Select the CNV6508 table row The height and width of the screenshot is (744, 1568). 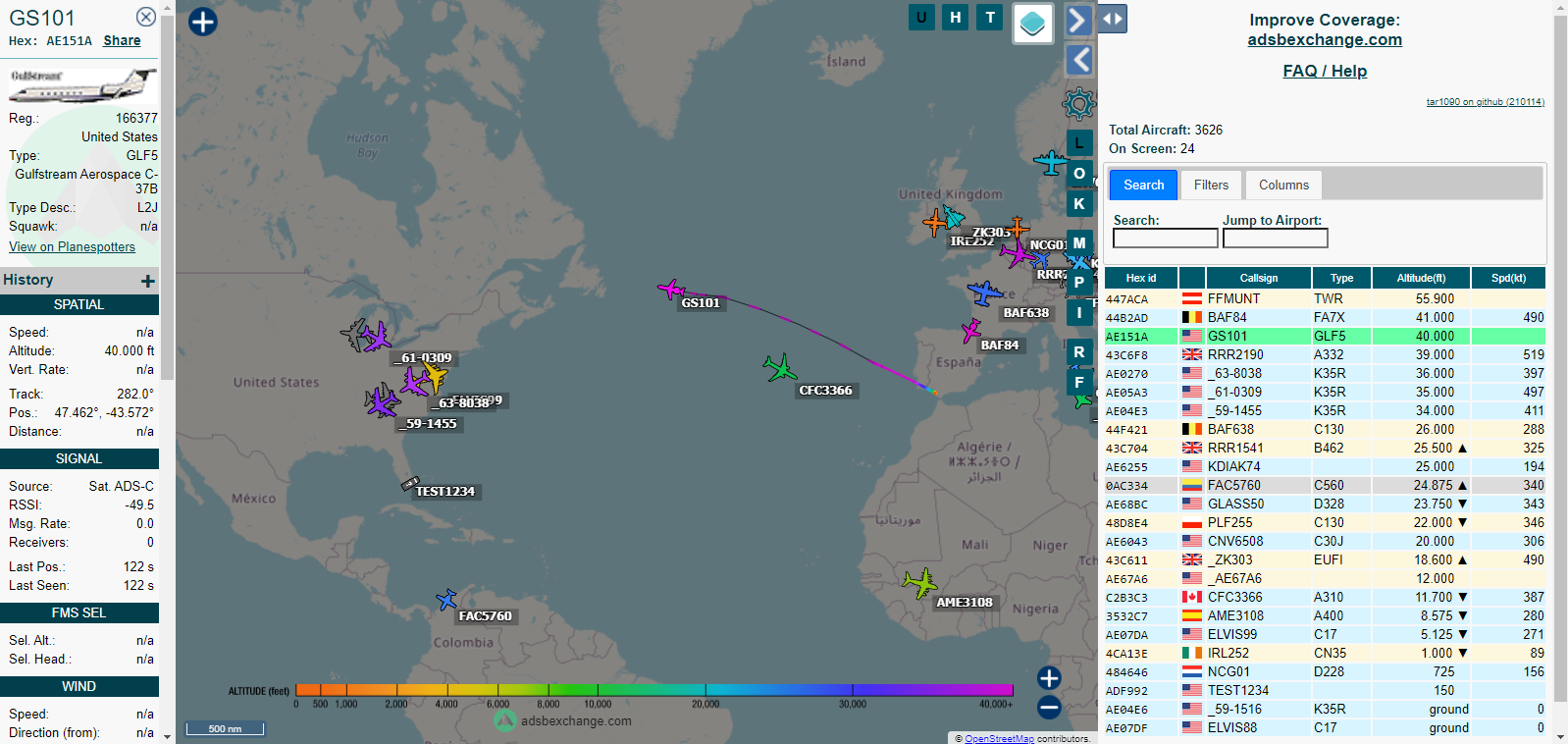click(x=1325, y=541)
